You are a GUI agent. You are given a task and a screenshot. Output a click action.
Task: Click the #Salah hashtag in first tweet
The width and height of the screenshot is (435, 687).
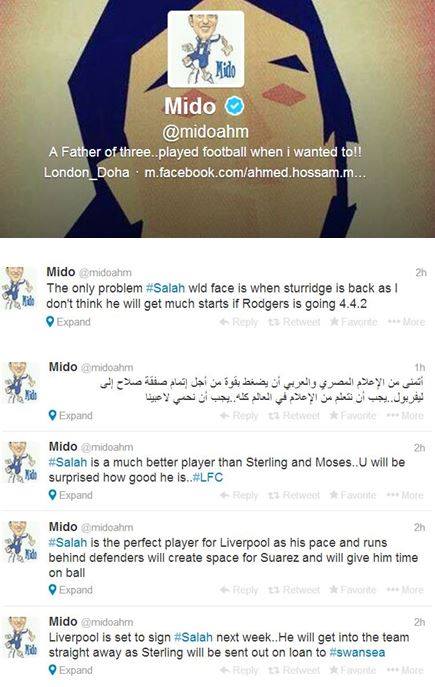(165, 288)
